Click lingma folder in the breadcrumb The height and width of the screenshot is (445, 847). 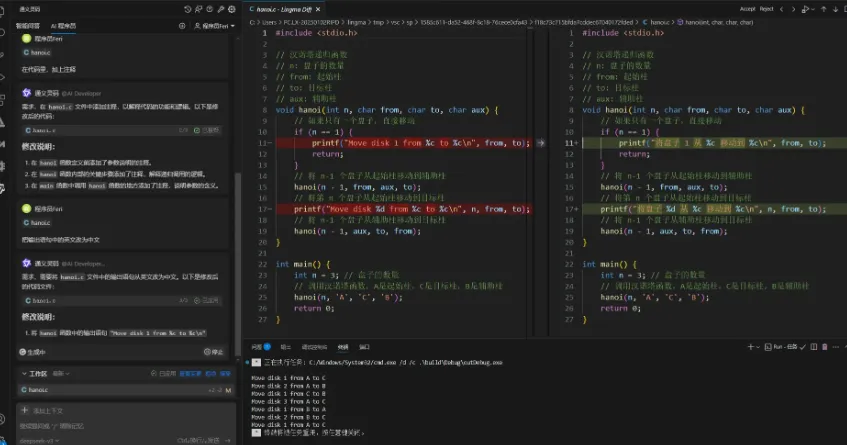357,22
